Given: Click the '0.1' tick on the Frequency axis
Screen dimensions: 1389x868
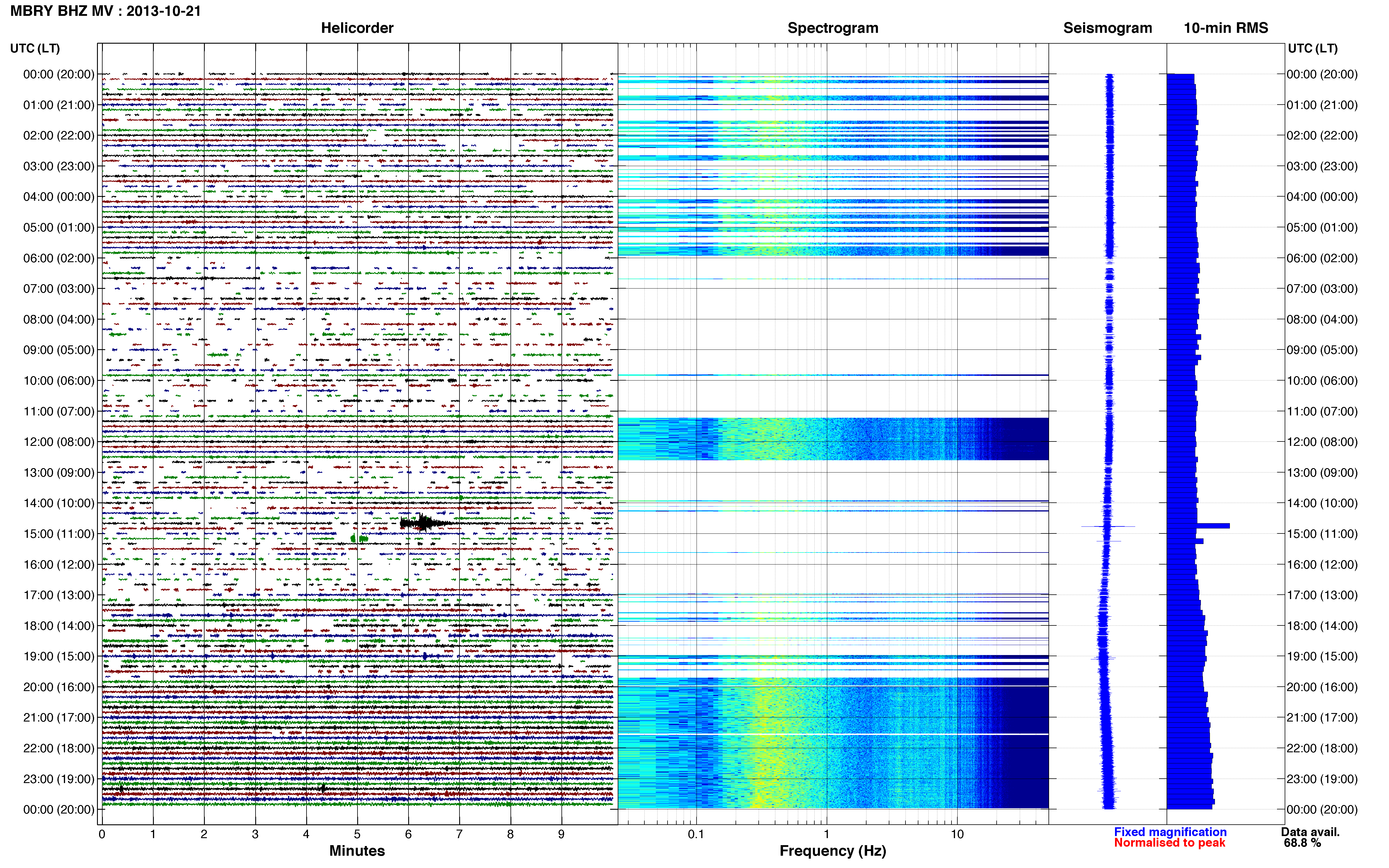Looking at the screenshot, I should click(x=696, y=835).
